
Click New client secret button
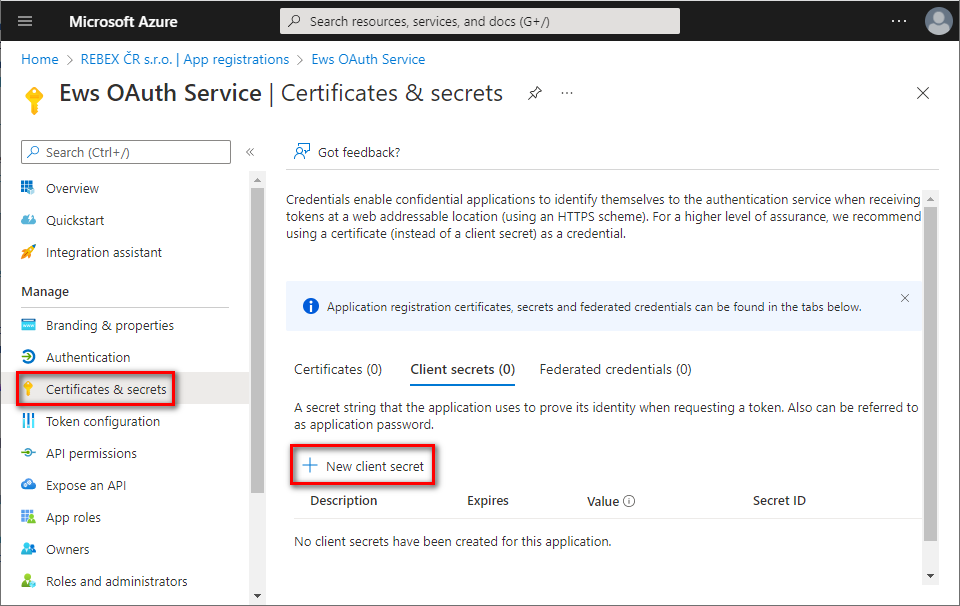[x=364, y=466]
